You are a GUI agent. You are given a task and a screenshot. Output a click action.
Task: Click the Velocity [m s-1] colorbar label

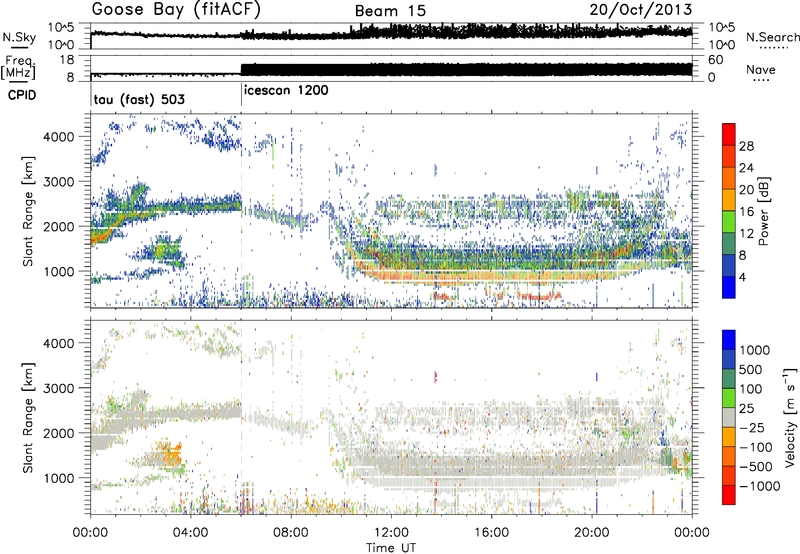pyautogui.click(x=791, y=417)
